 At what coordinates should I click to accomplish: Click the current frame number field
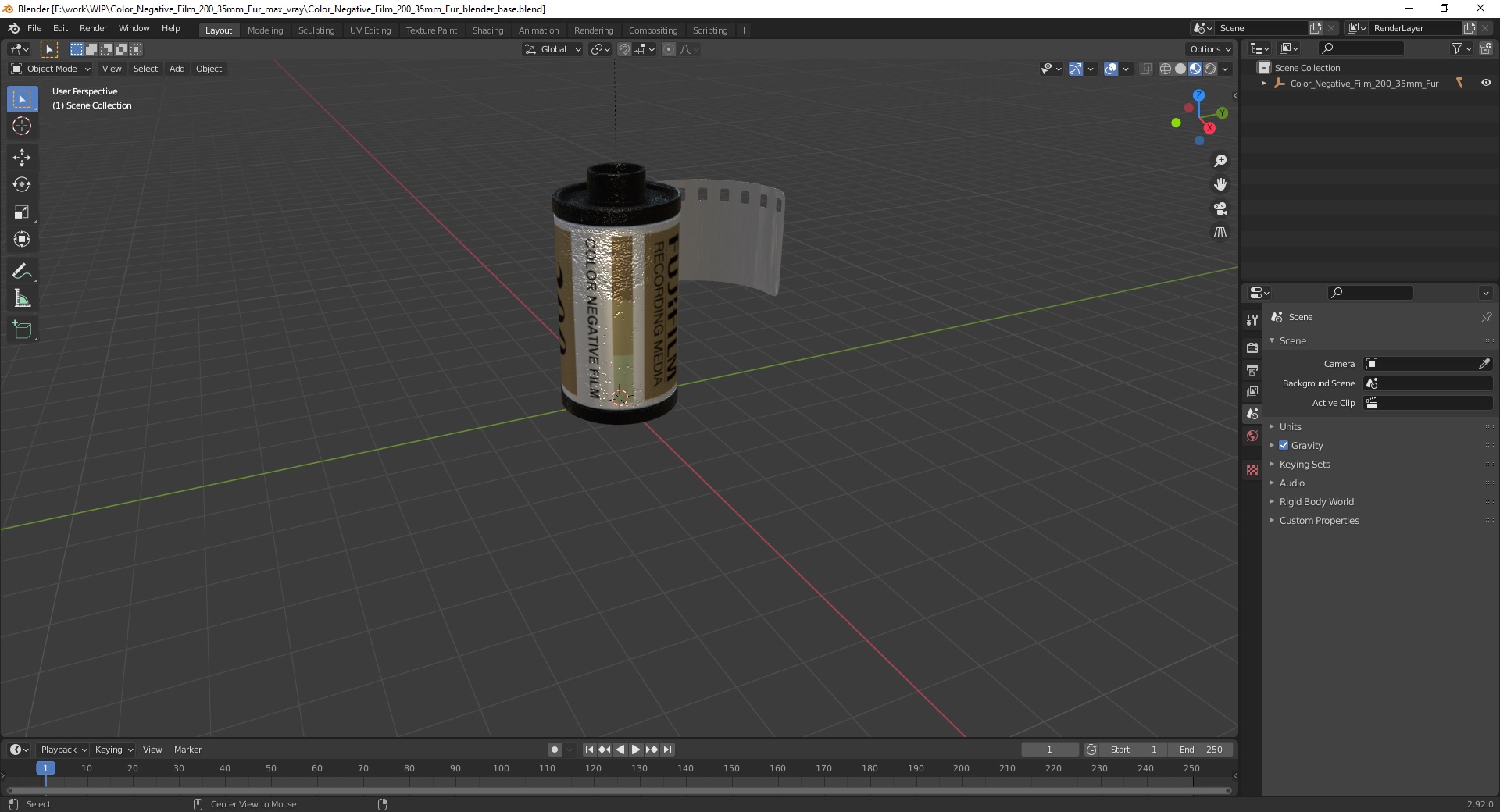pos(1050,750)
